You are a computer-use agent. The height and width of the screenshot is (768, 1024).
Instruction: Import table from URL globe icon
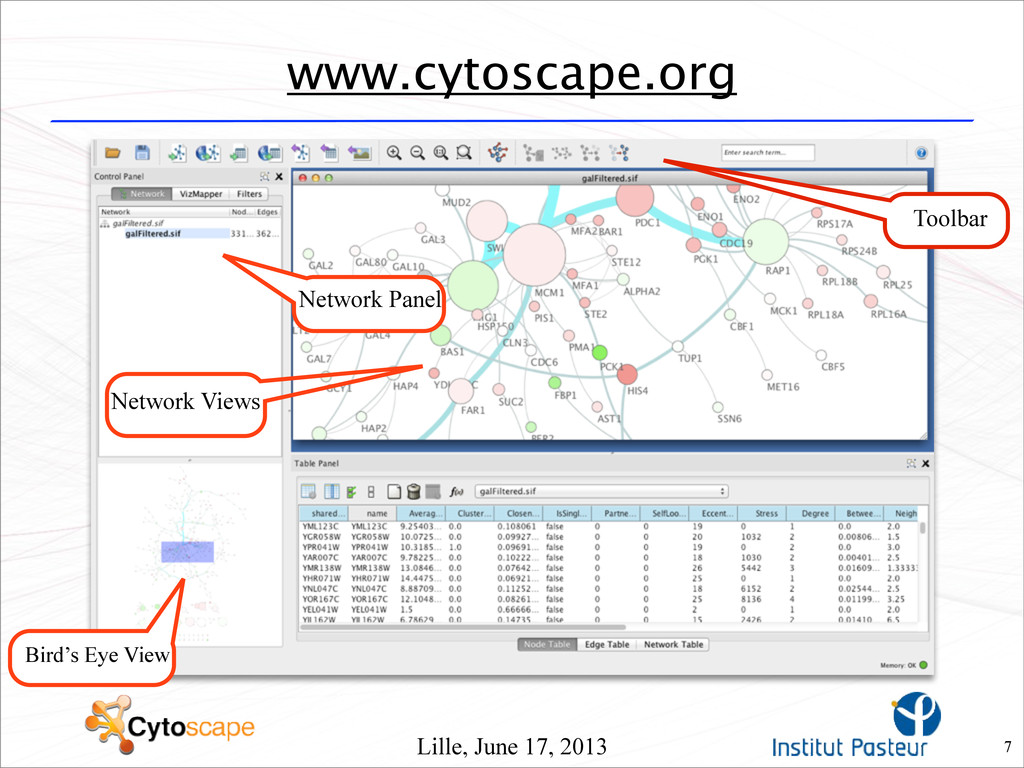click(270, 153)
